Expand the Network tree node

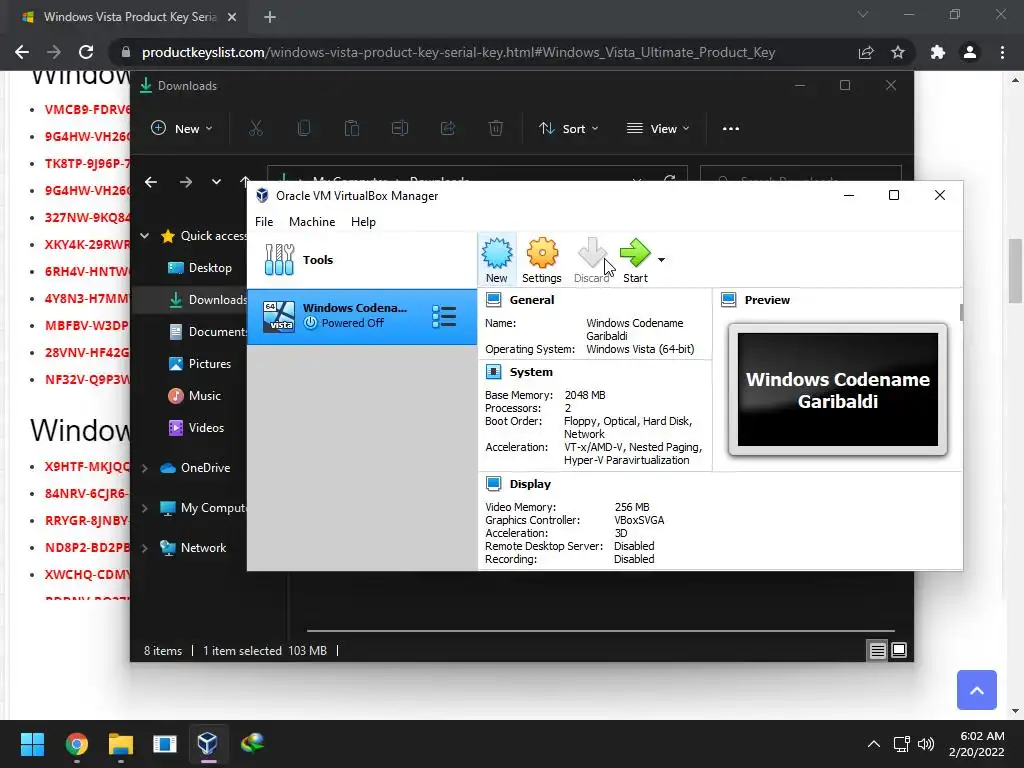coord(144,548)
